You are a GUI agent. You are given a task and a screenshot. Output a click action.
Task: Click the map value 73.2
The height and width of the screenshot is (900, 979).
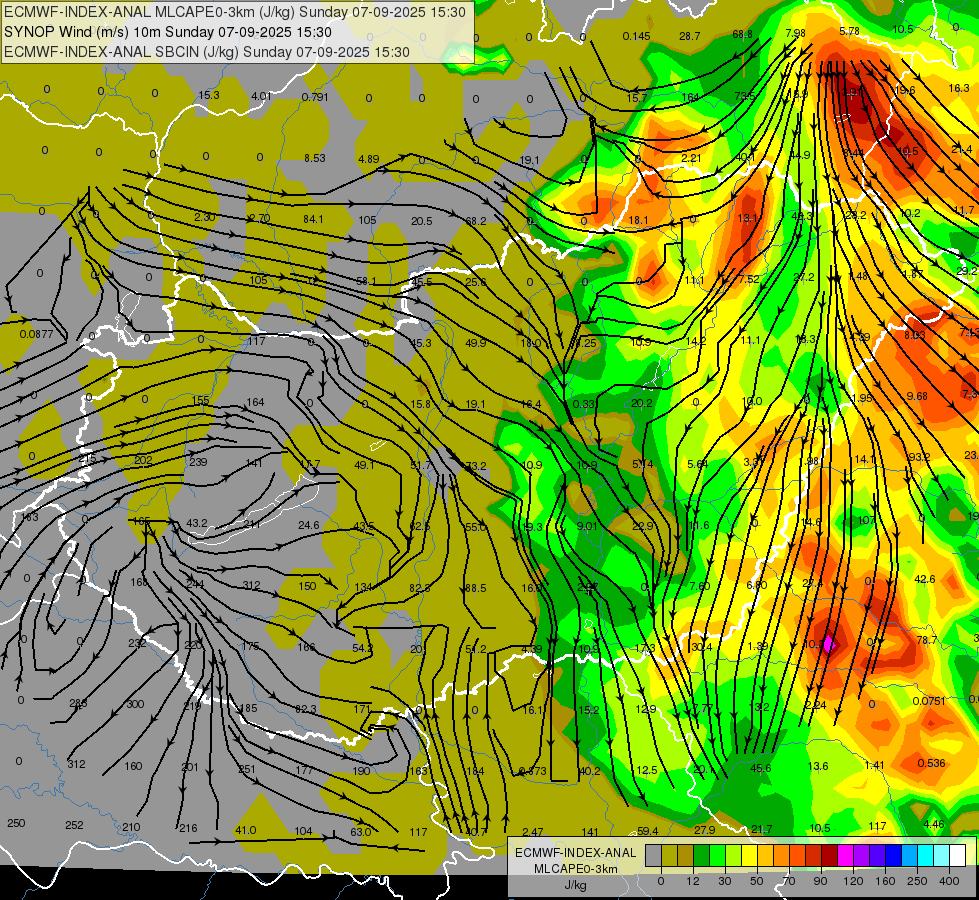tap(476, 466)
